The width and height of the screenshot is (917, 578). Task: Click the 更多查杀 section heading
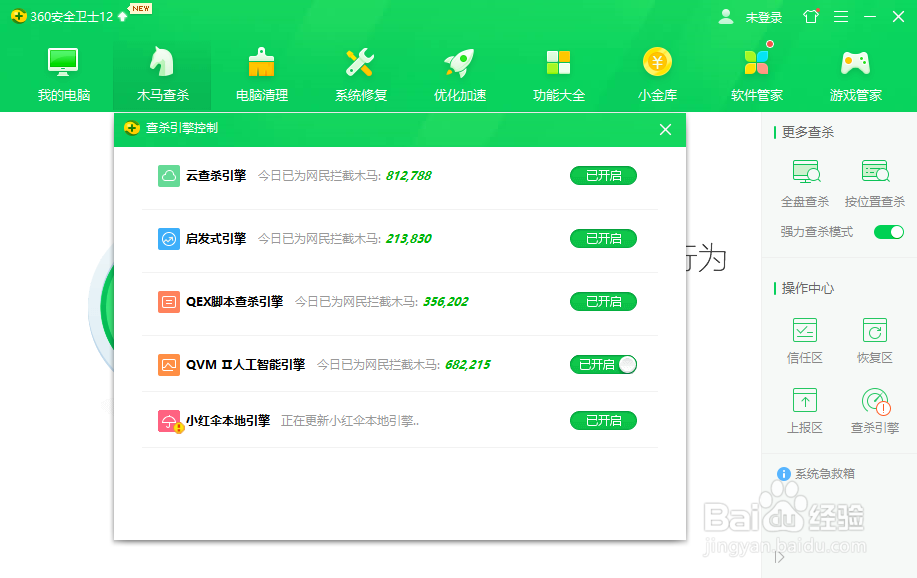pyautogui.click(x=808, y=132)
